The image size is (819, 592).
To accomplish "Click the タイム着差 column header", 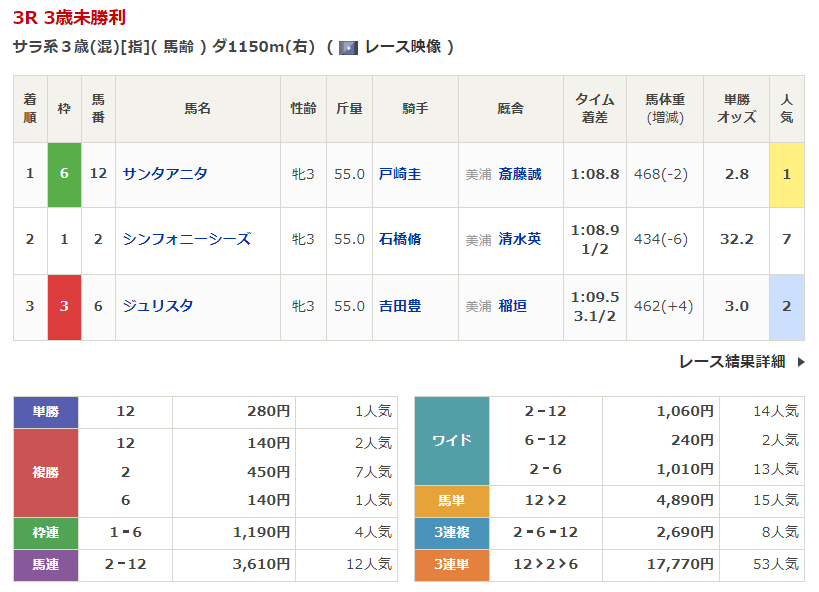I will pos(595,109).
